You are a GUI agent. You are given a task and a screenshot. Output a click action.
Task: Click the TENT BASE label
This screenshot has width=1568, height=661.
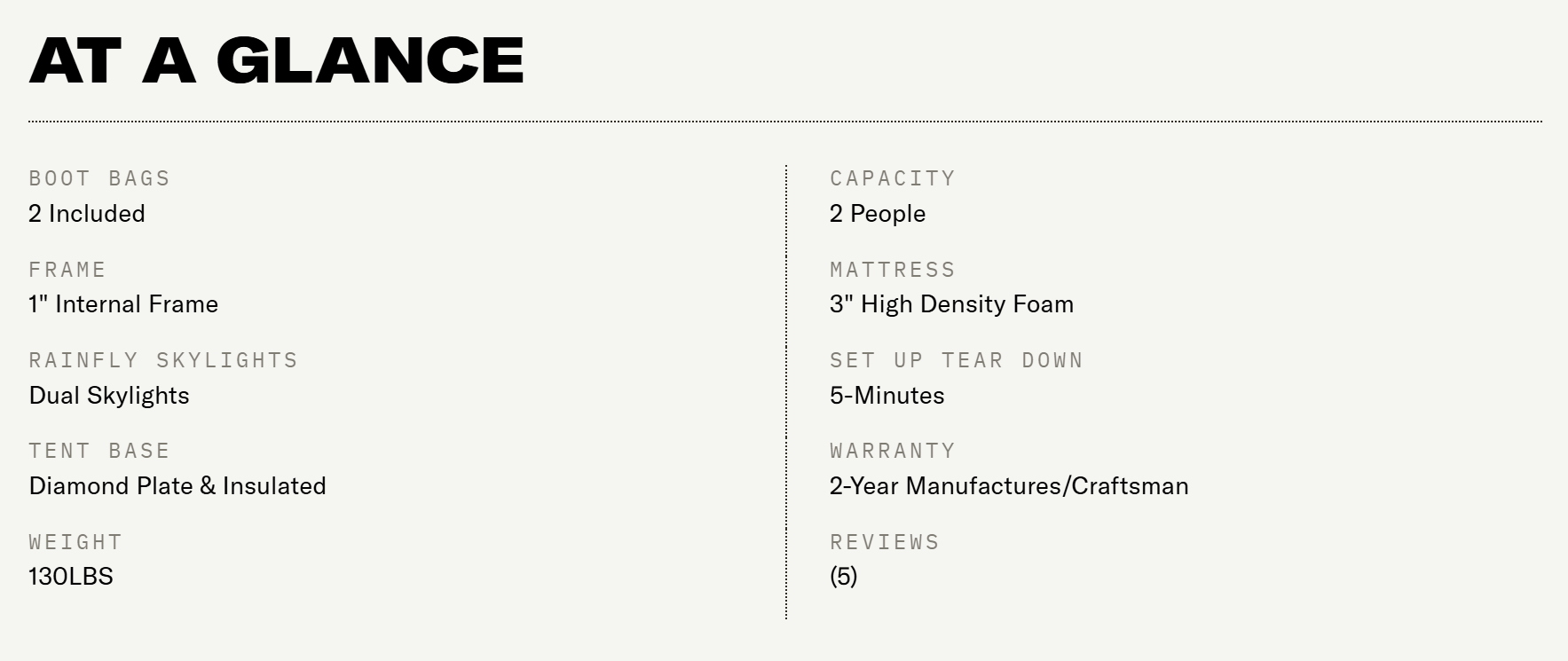[x=99, y=451]
